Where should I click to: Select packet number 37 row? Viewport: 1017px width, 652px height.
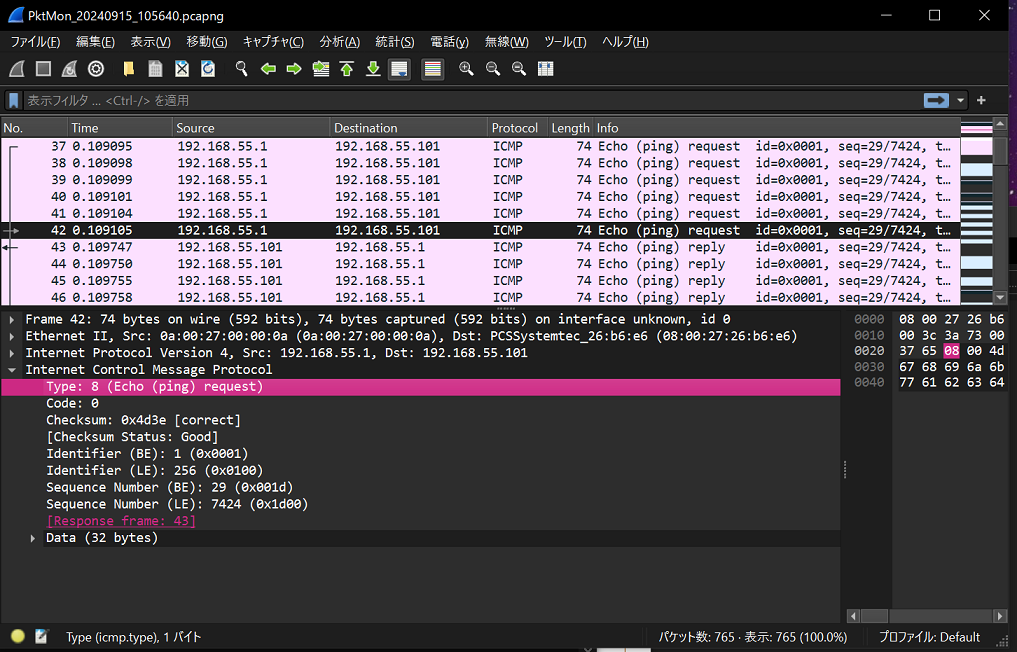(480, 146)
